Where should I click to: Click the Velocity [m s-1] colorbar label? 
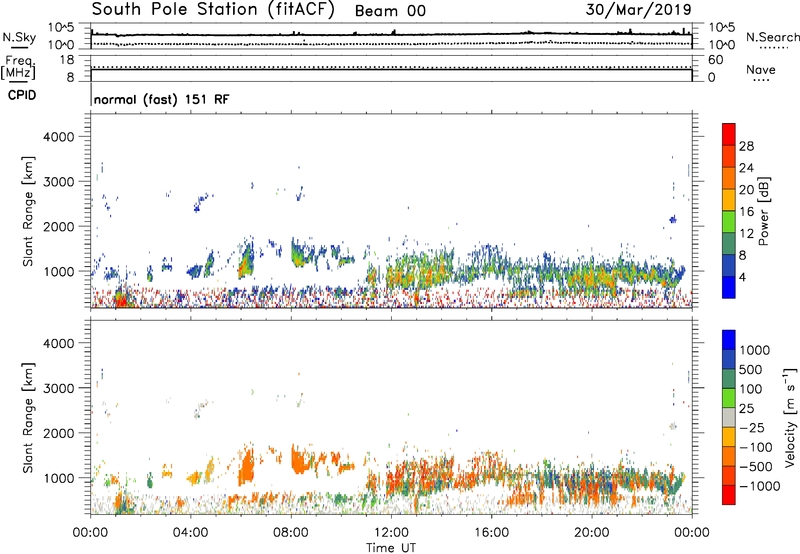[x=790, y=418]
